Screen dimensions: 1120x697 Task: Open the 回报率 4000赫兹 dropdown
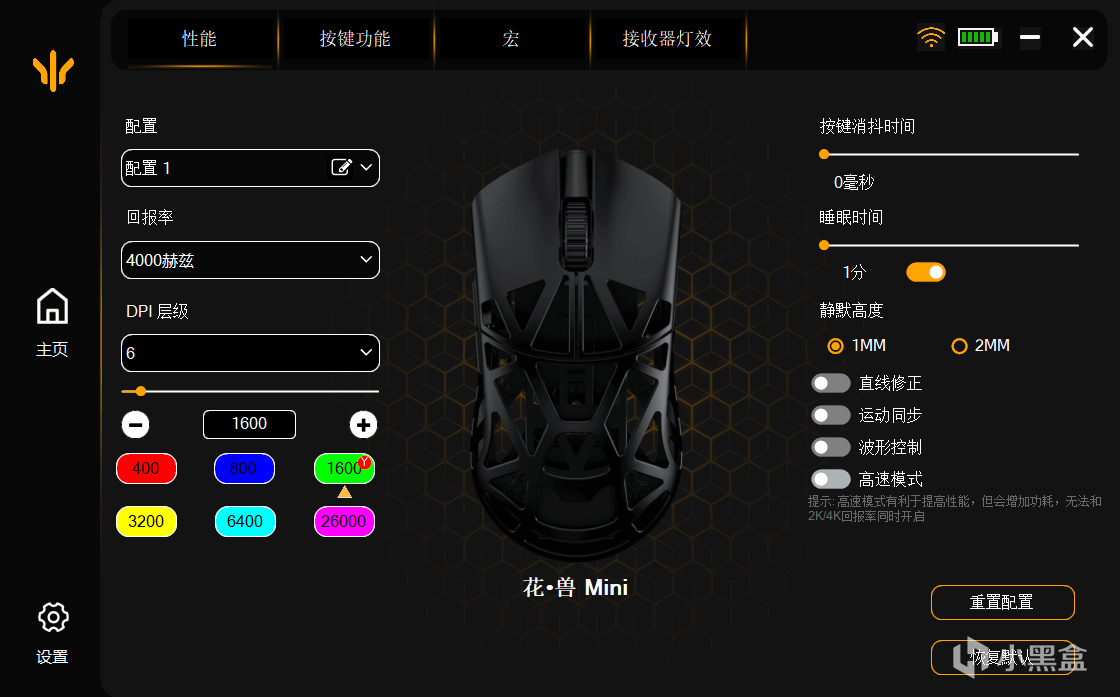tap(250, 260)
